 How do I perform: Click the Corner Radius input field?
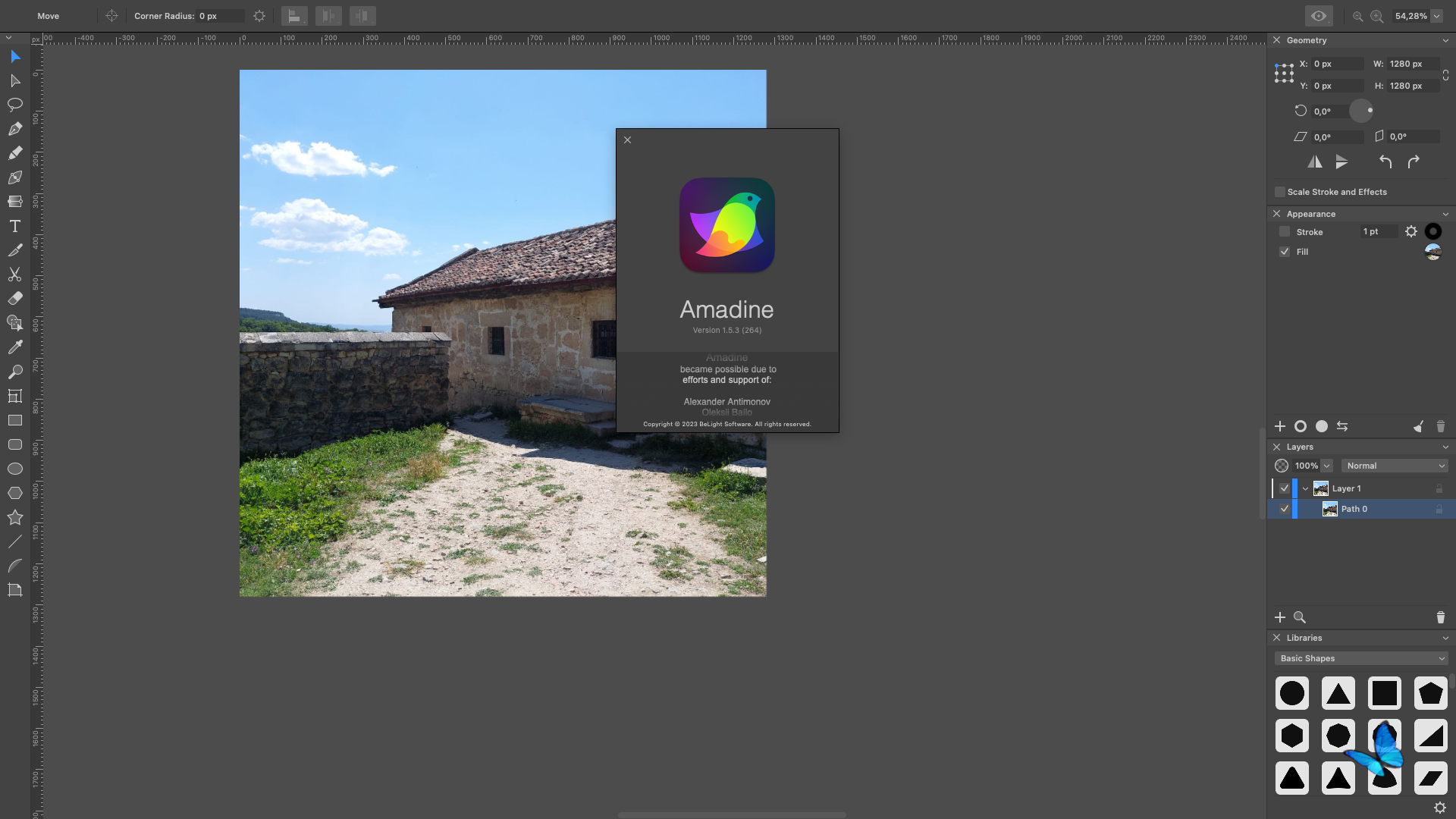tap(220, 16)
